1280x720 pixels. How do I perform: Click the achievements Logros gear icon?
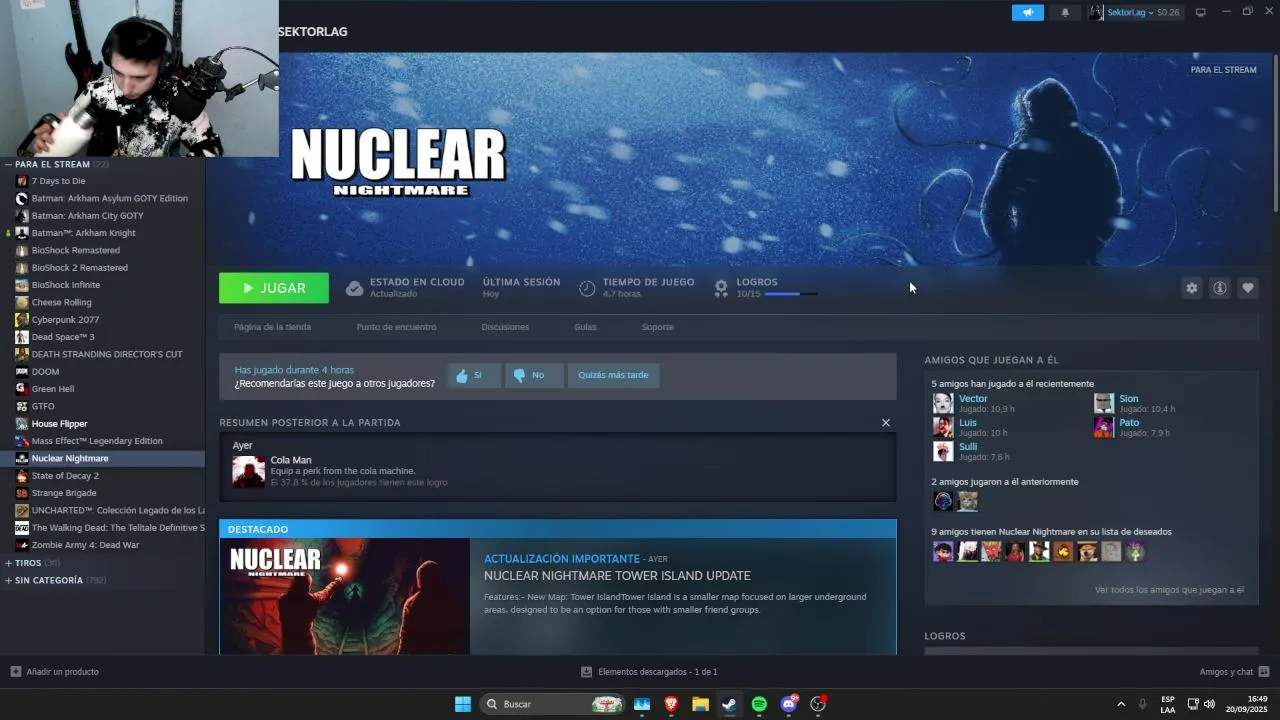pyautogui.click(x=721, y=288)
